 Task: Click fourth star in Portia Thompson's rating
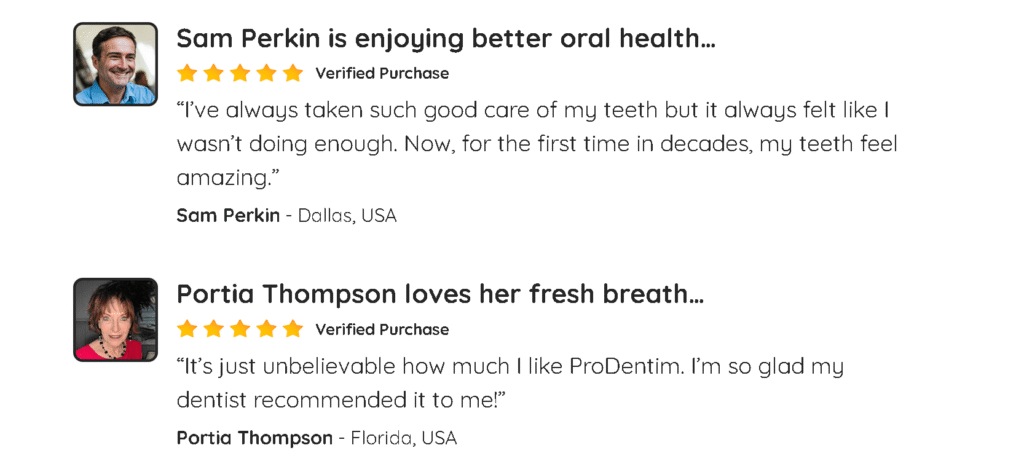[x=266, y=329]
